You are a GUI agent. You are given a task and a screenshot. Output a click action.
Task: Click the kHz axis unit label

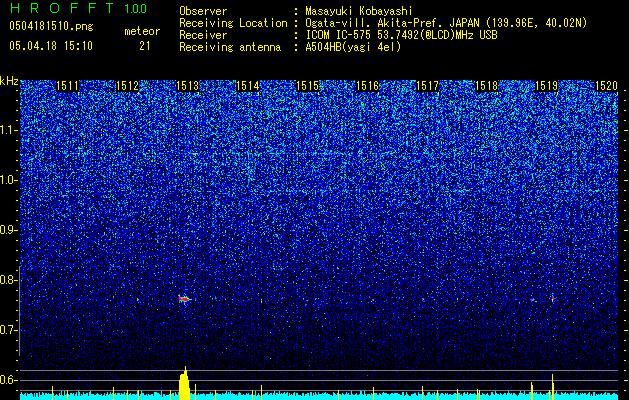[x=9, y=81]
